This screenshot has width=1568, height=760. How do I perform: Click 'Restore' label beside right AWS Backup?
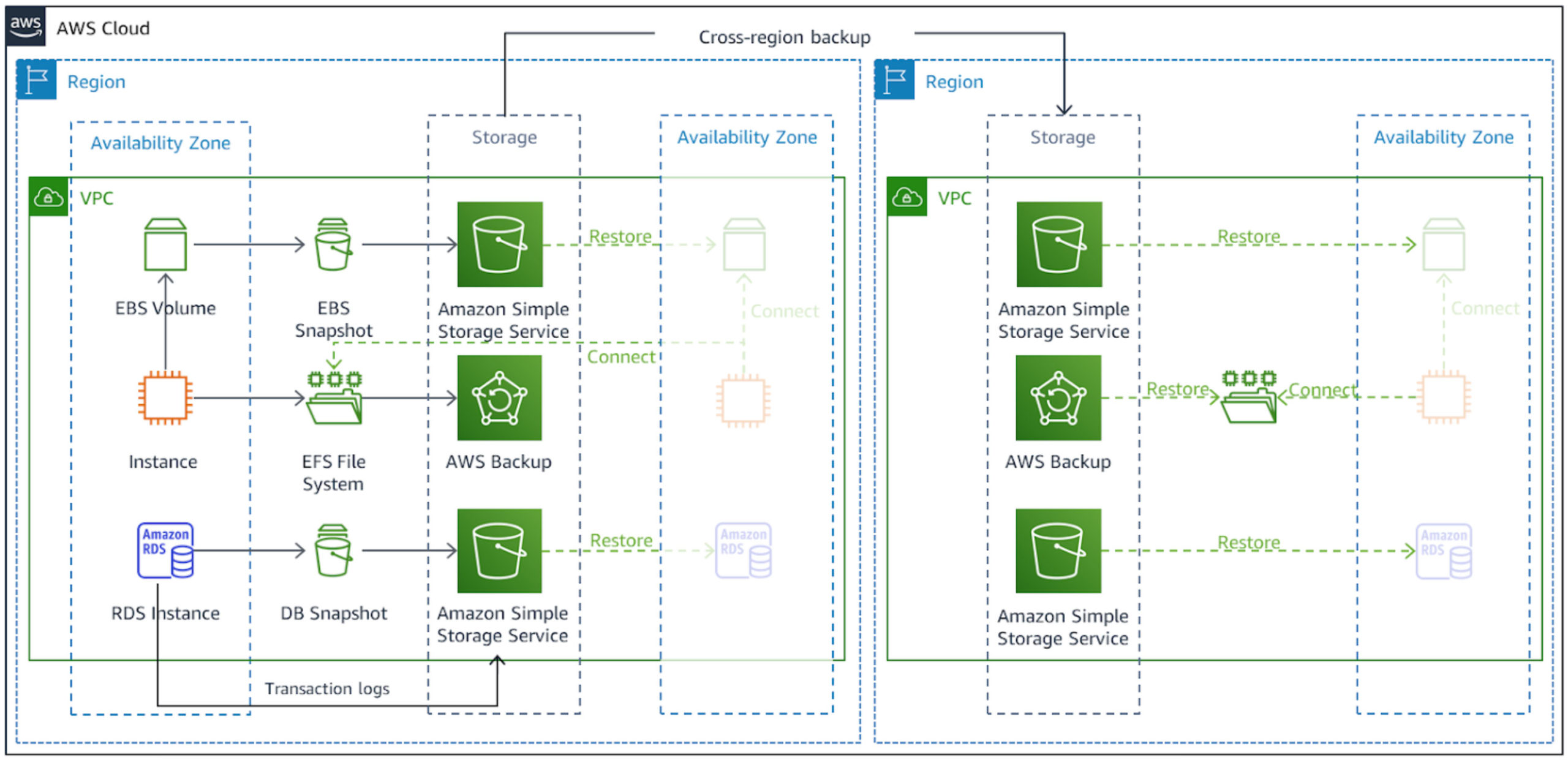point(1177,389)
